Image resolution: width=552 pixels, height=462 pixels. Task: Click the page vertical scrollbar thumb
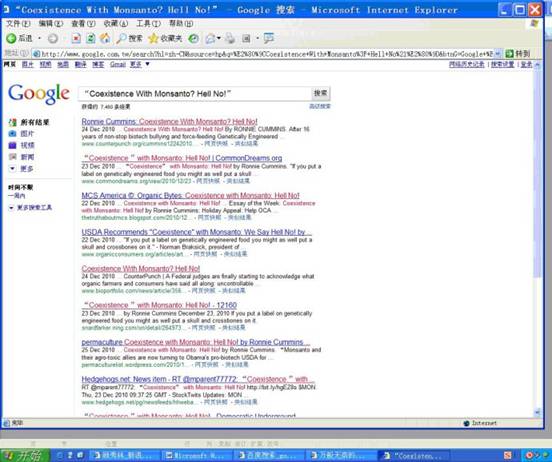click(x=537, y=173)
